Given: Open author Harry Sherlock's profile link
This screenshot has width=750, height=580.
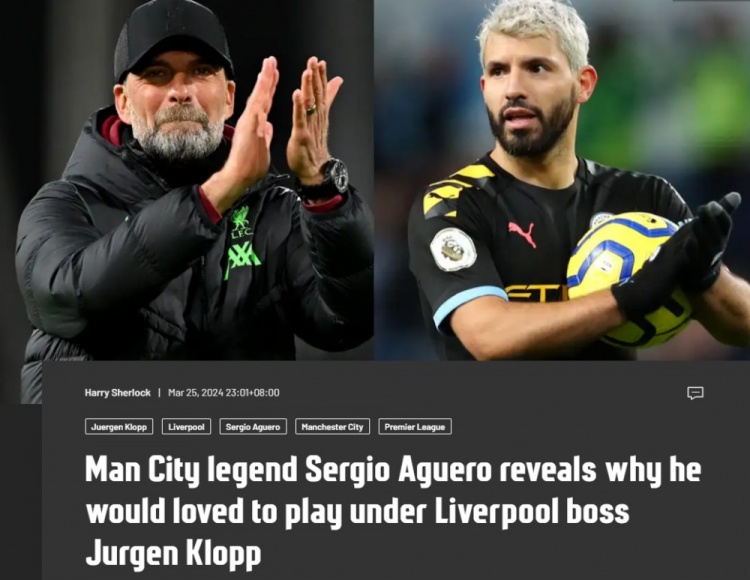Looking at the screenshot, I should click(118, 393).
